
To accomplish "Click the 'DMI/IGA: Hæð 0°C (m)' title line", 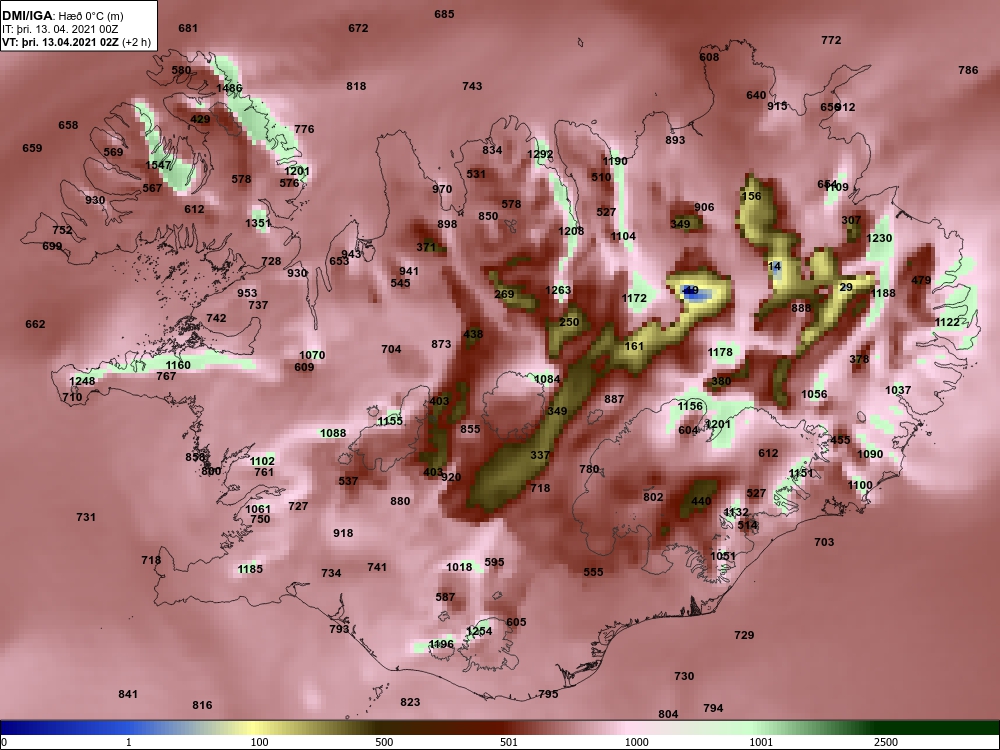I will [x=62, y=16].
